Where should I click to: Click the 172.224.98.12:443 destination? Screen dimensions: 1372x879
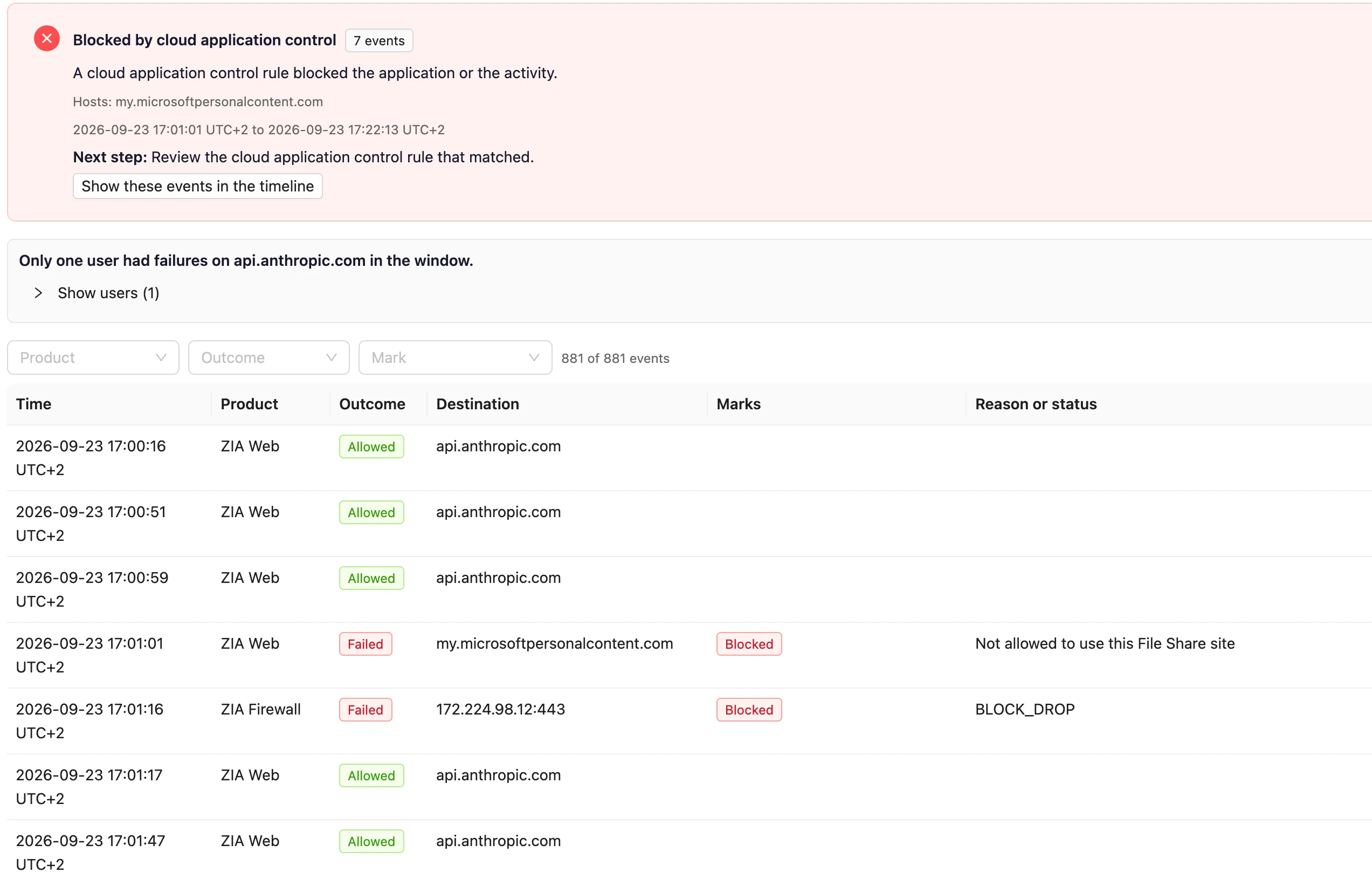(x=500, y=709)
